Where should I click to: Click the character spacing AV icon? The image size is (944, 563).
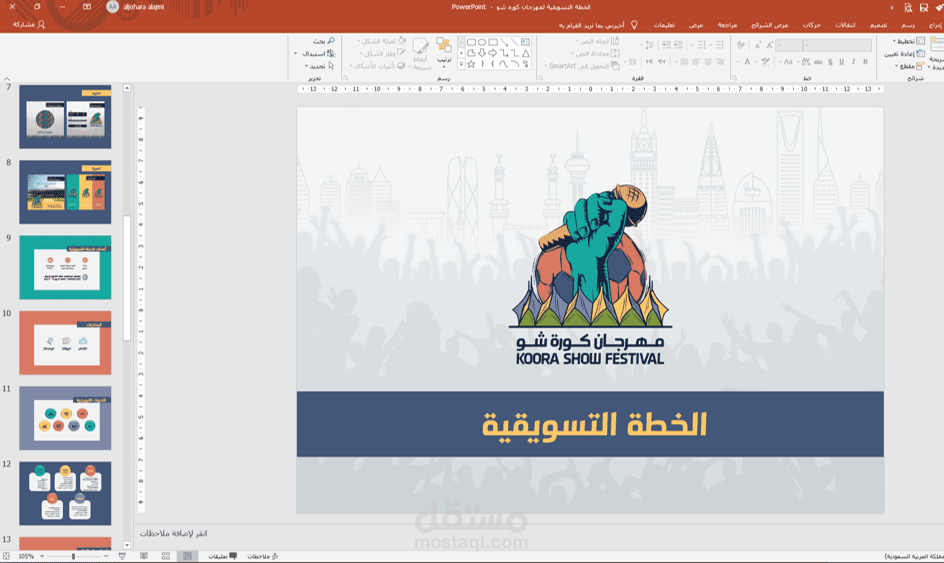(x=806, y=61)
